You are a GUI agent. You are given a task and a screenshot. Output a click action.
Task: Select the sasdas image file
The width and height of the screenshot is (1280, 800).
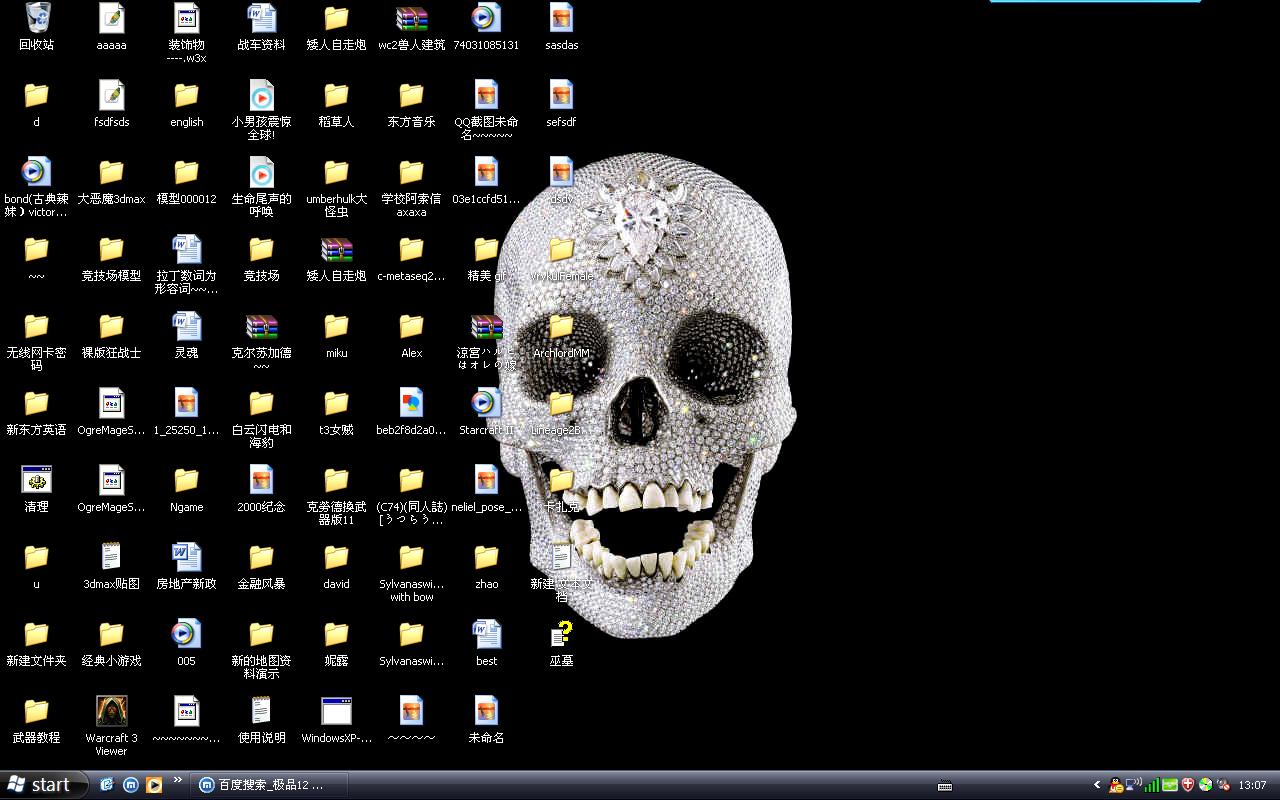coord(561,18)
